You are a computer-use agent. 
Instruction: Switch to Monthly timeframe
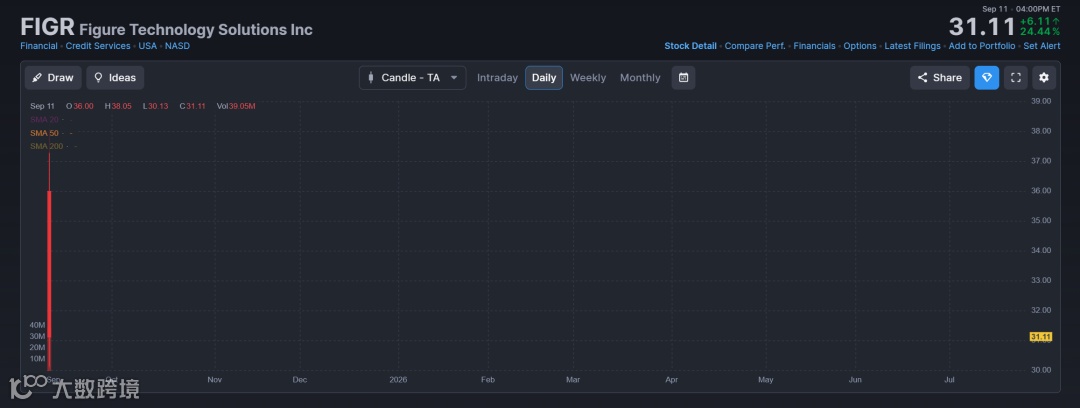640,78
